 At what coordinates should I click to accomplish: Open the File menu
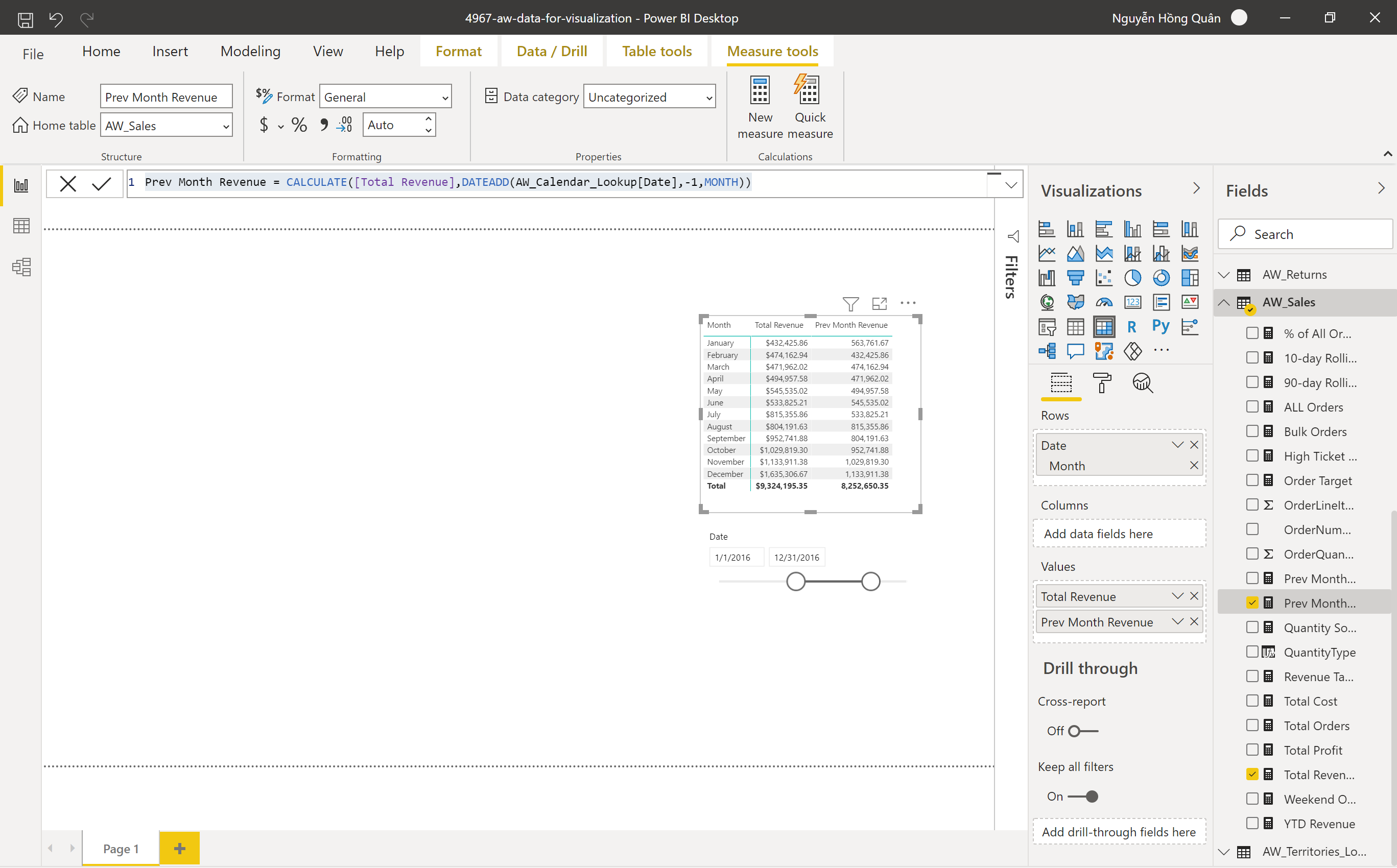coord(33,54)
